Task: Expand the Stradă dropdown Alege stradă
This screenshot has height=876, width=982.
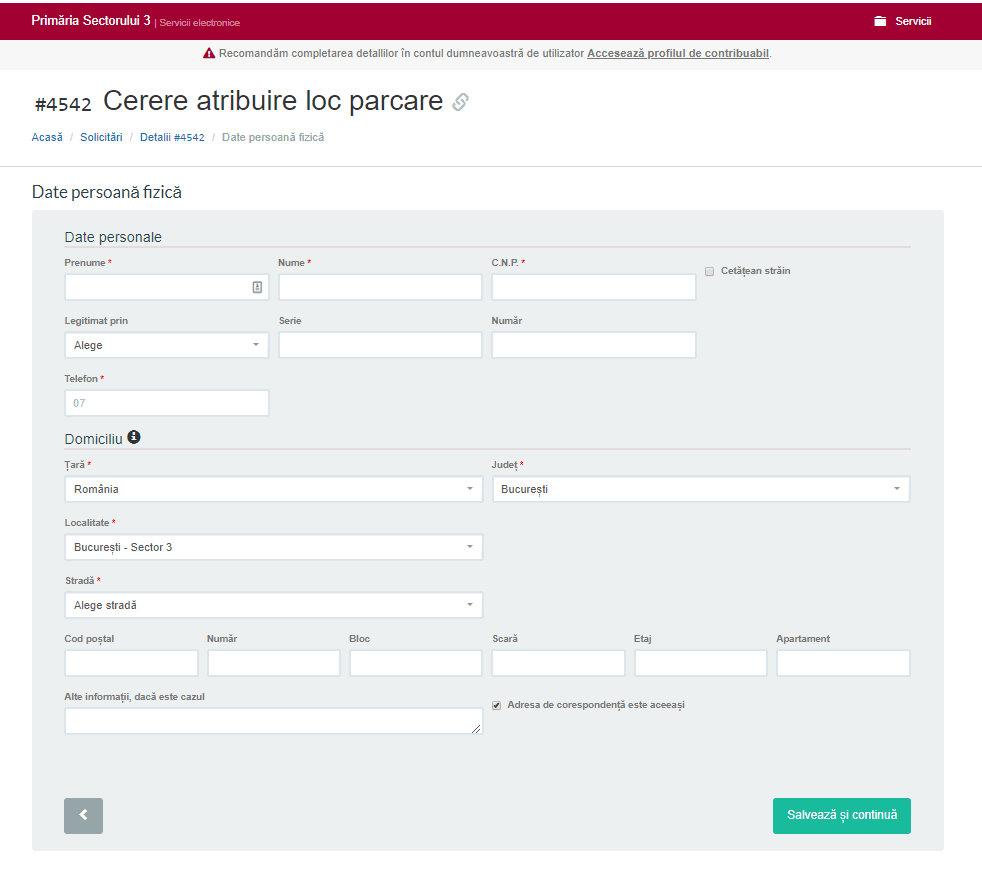Action: (273, 605)
